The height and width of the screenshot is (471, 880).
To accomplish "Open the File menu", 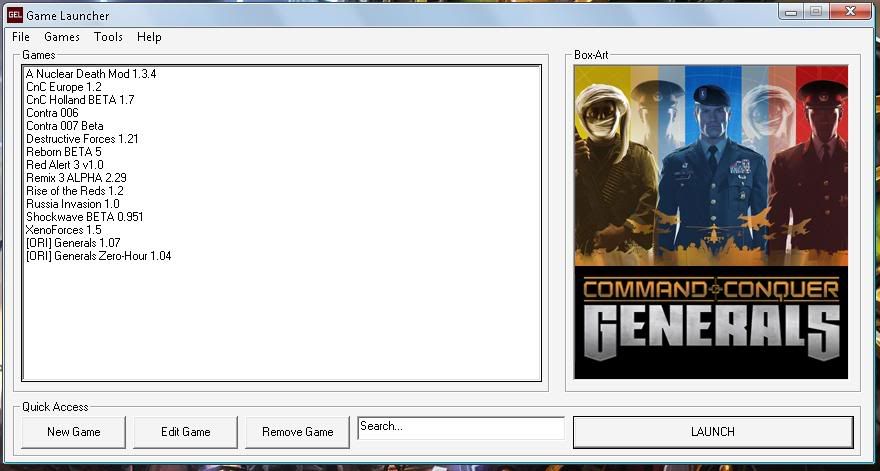I will pos(21,37).
